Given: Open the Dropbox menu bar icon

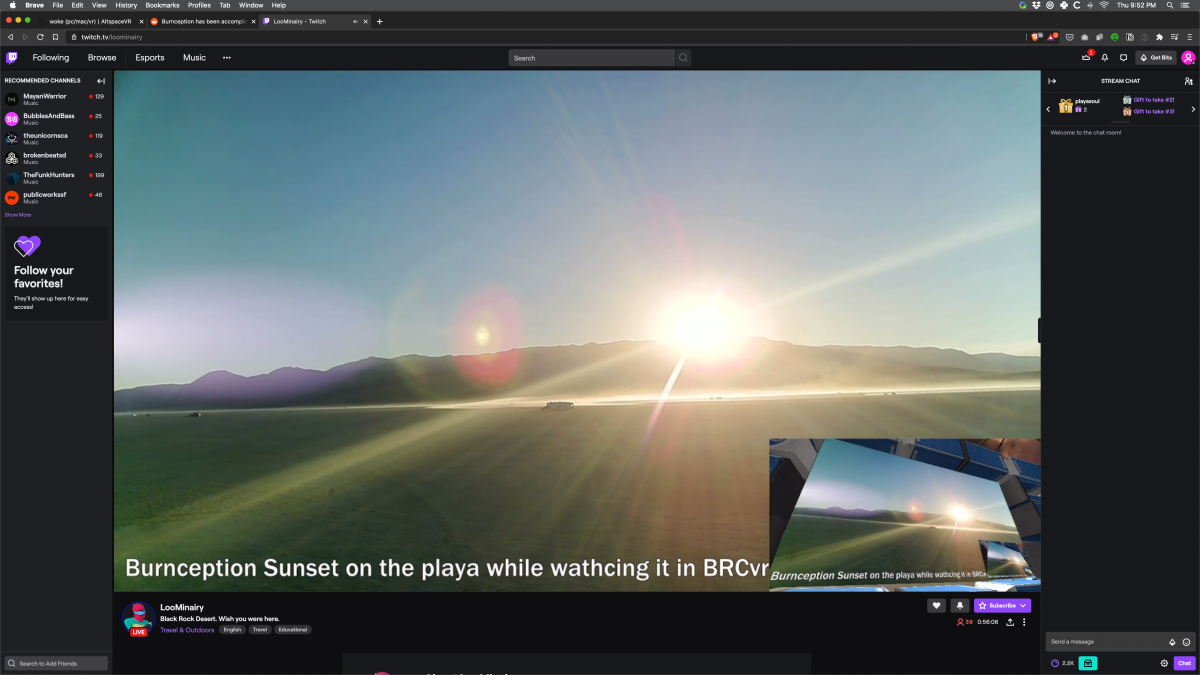Looking at the screenshot, I should (x=1036, y=5).
